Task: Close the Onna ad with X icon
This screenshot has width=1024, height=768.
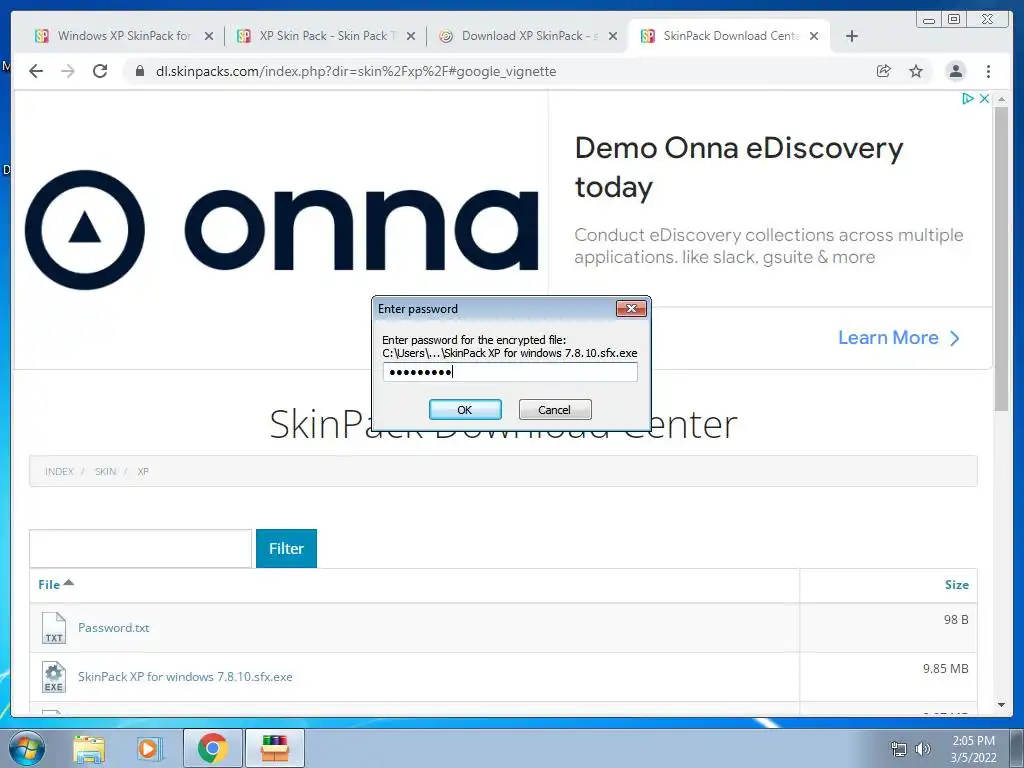Action: [984, 99]
